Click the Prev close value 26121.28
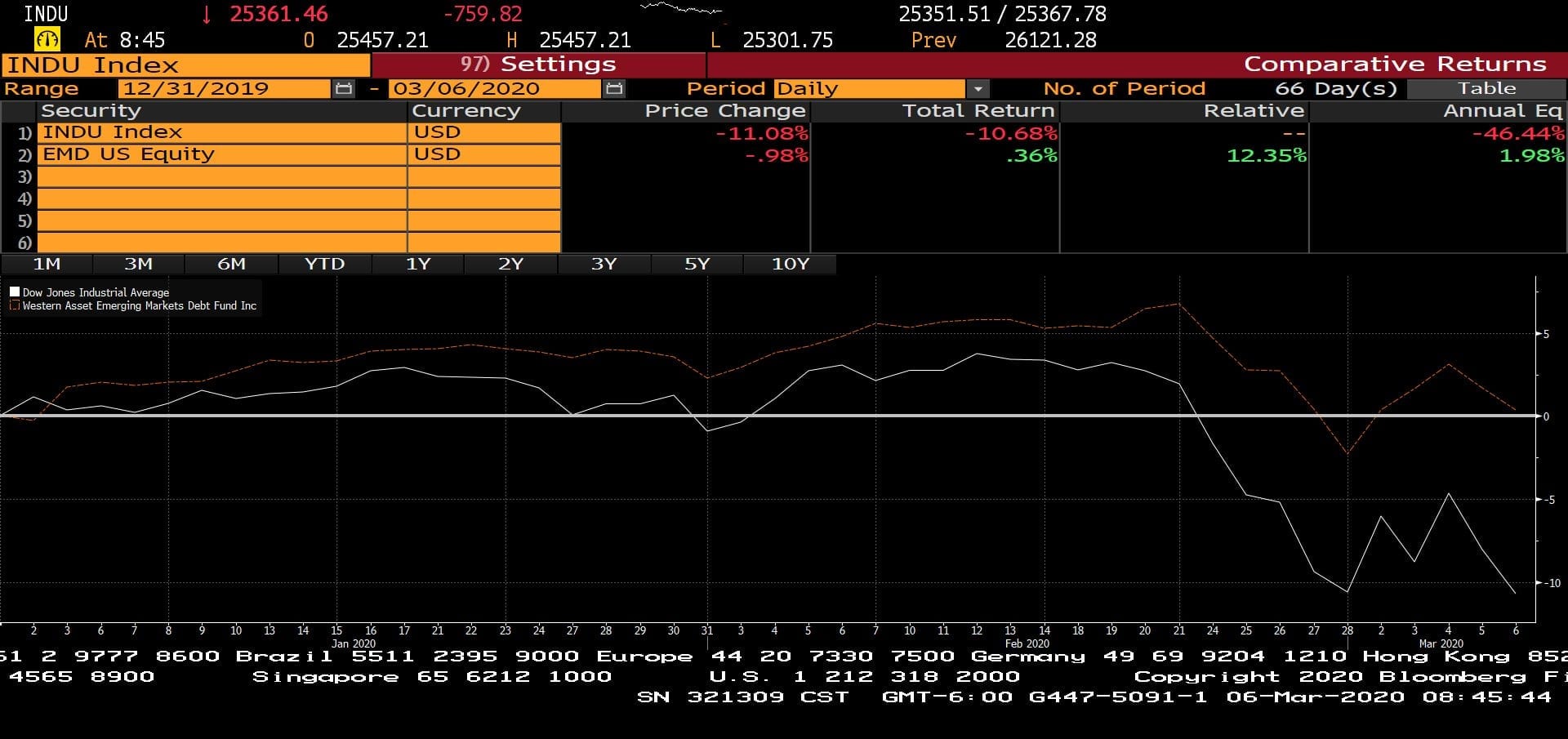1568x739 pixels. 1050,40
